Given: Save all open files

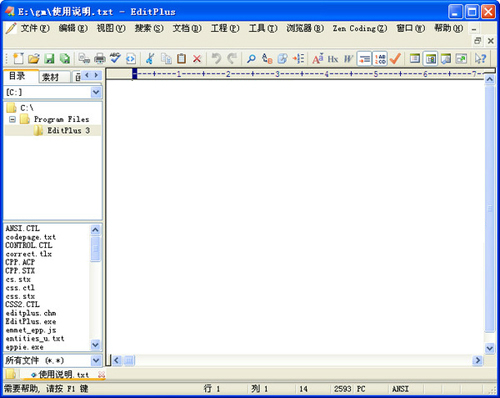Looking at the screenshot, I should click(65, 59).
